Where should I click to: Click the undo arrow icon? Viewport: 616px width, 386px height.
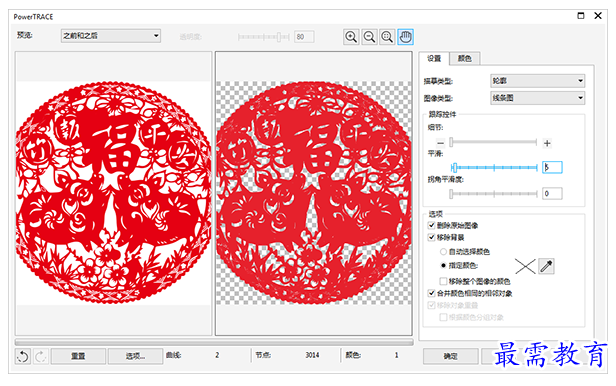point(23,357)
